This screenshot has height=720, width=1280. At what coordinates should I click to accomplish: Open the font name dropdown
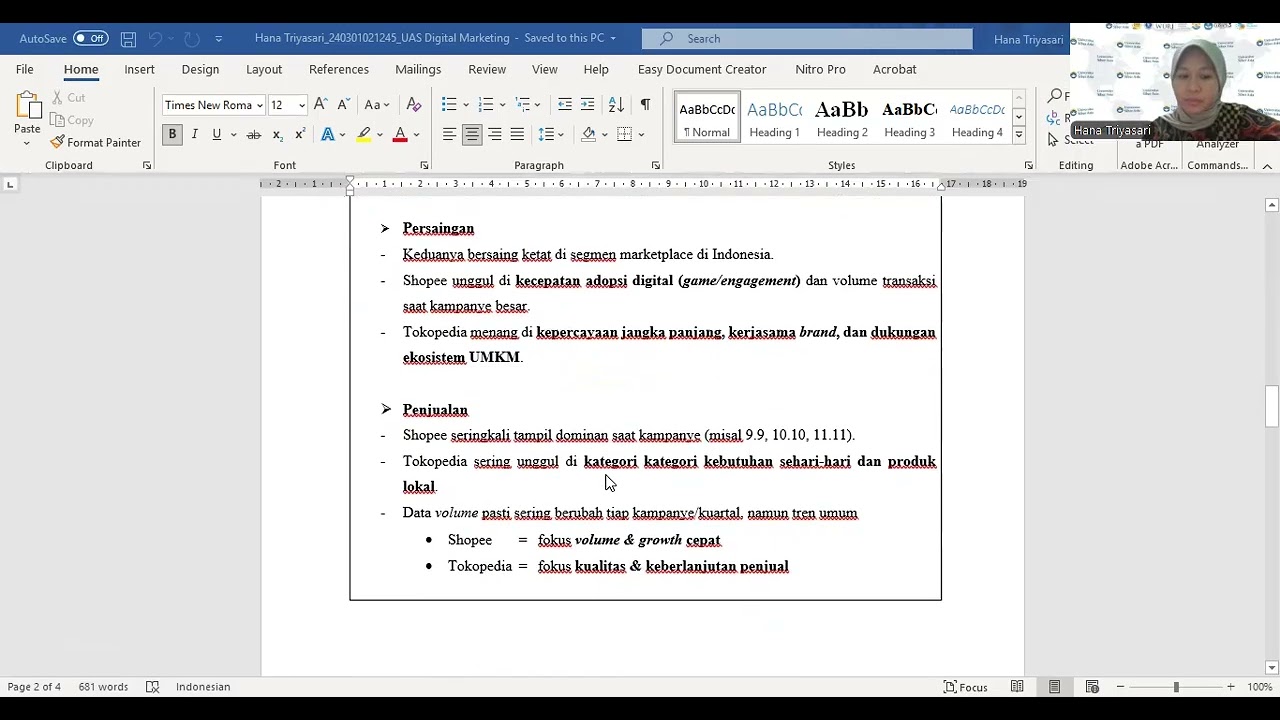click(x=260, y=105)
